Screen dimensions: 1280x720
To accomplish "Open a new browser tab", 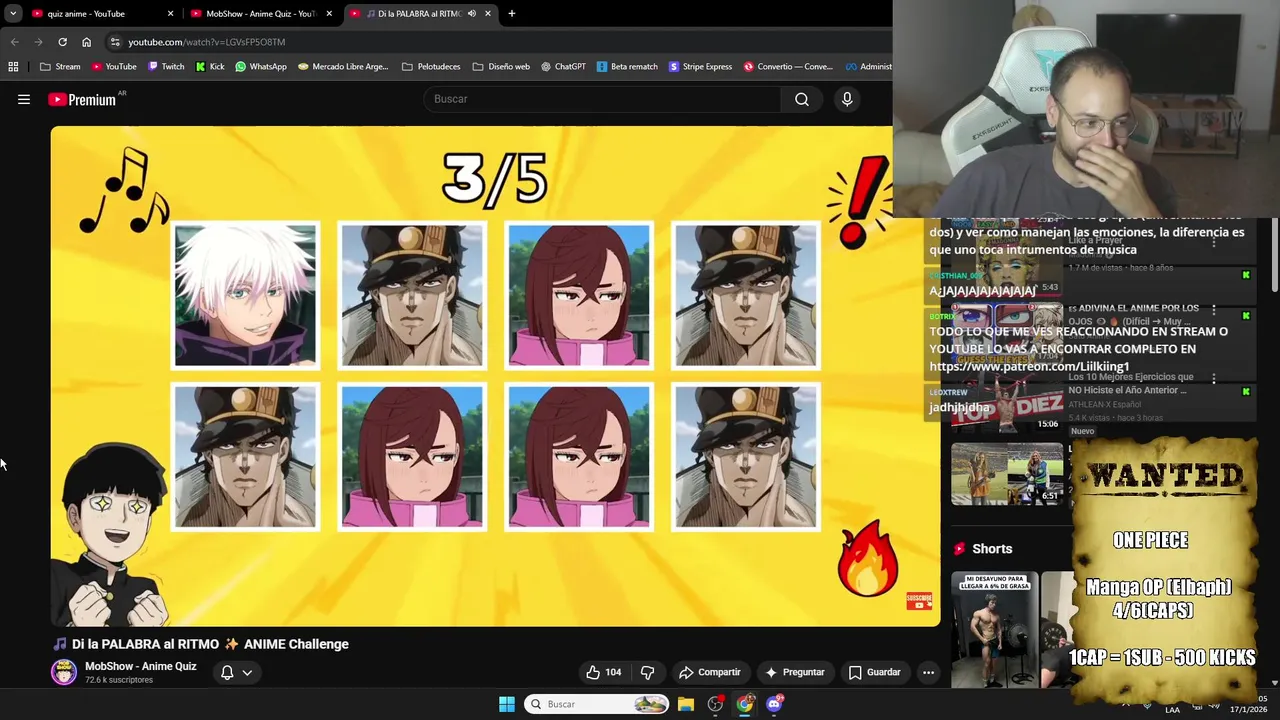I will [x=511, y=14].
